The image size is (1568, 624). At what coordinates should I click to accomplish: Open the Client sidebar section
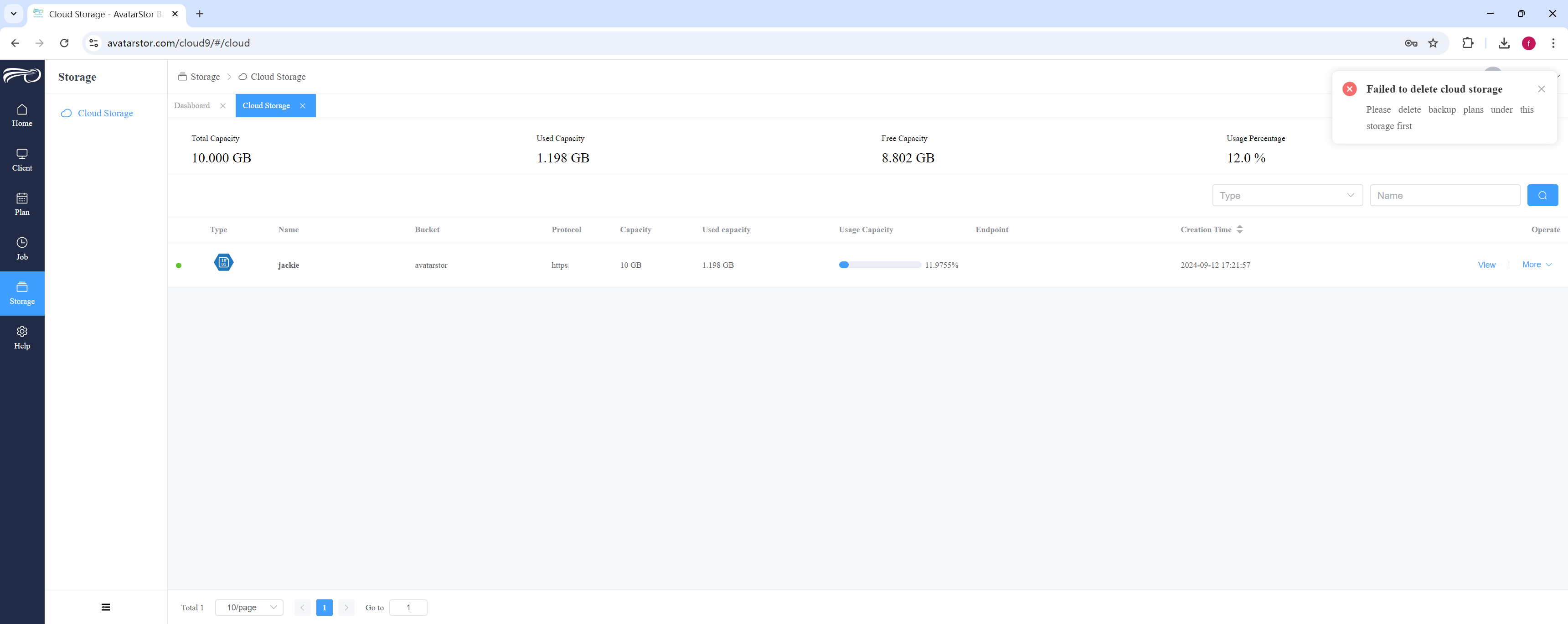click(x=22, y=160)
